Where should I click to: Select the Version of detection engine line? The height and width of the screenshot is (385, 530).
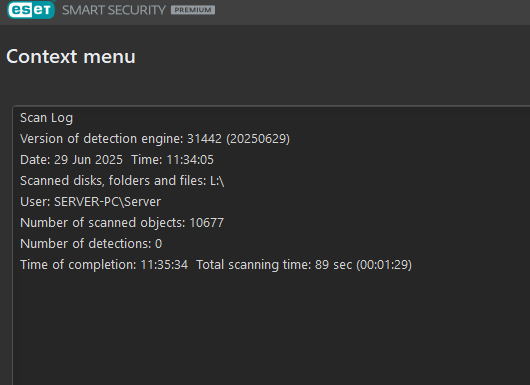pos(155,139)
